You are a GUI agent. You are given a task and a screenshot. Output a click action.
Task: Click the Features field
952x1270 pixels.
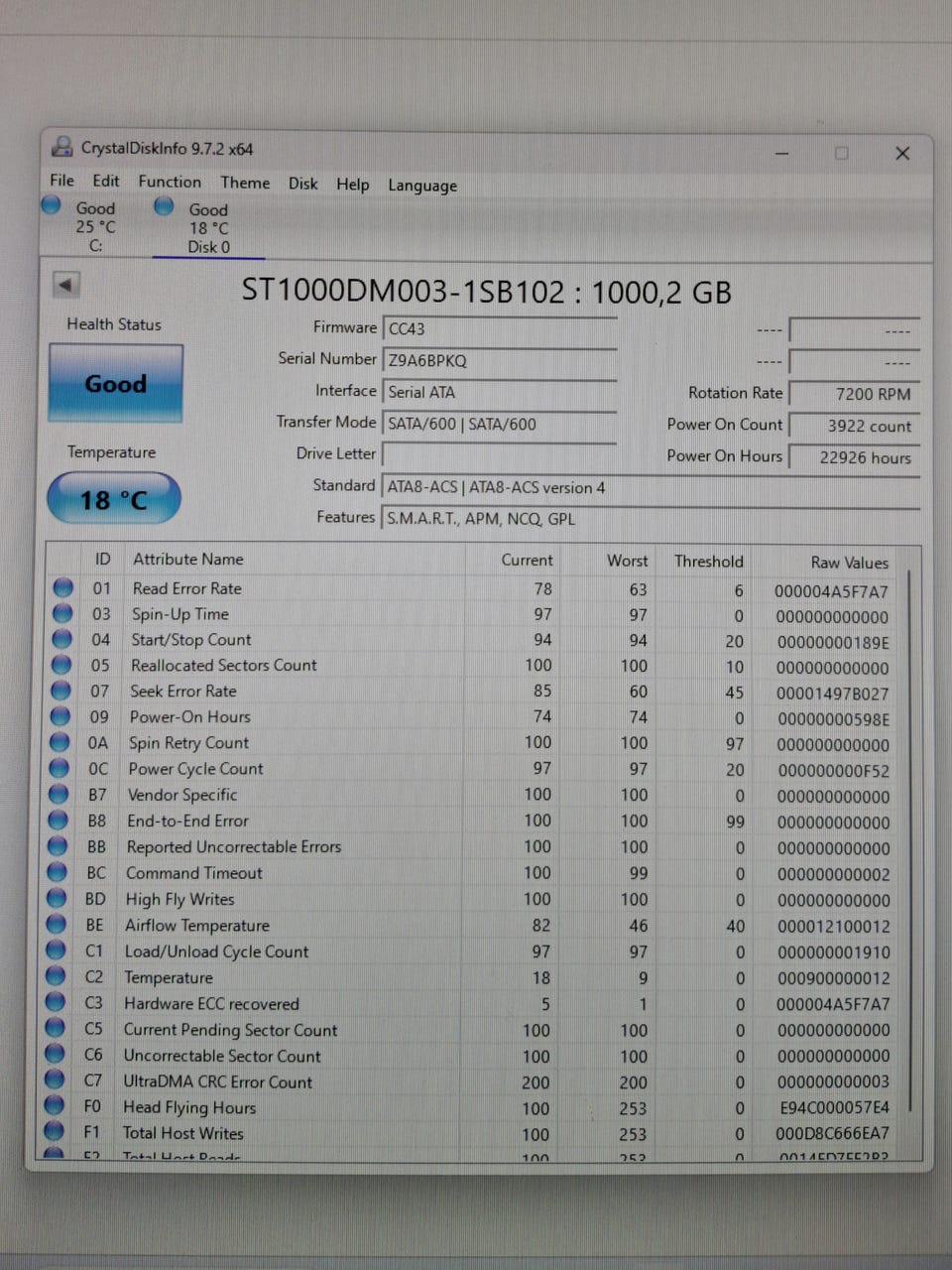click(x=651, y=519)
